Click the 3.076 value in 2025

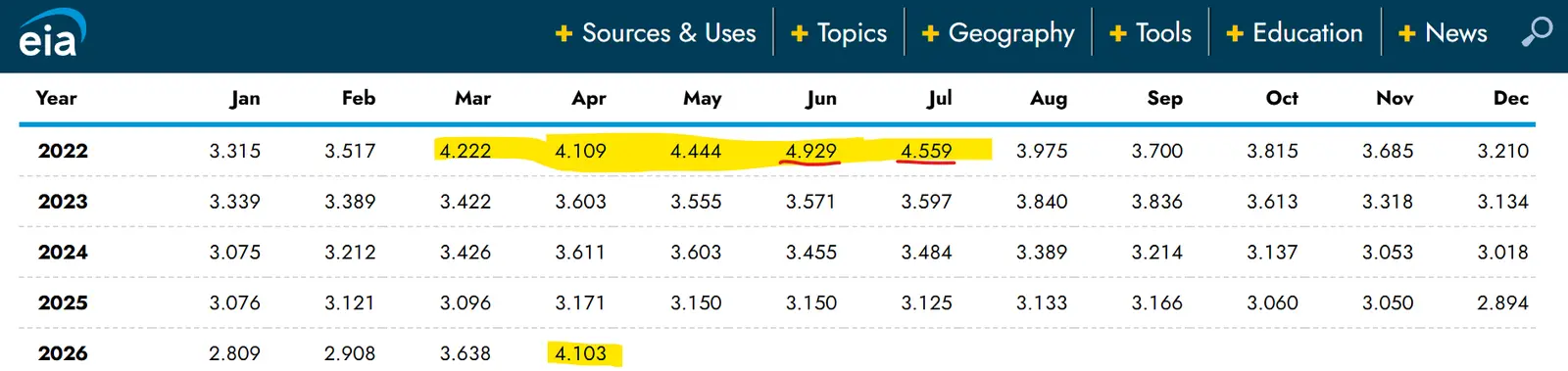234,303
